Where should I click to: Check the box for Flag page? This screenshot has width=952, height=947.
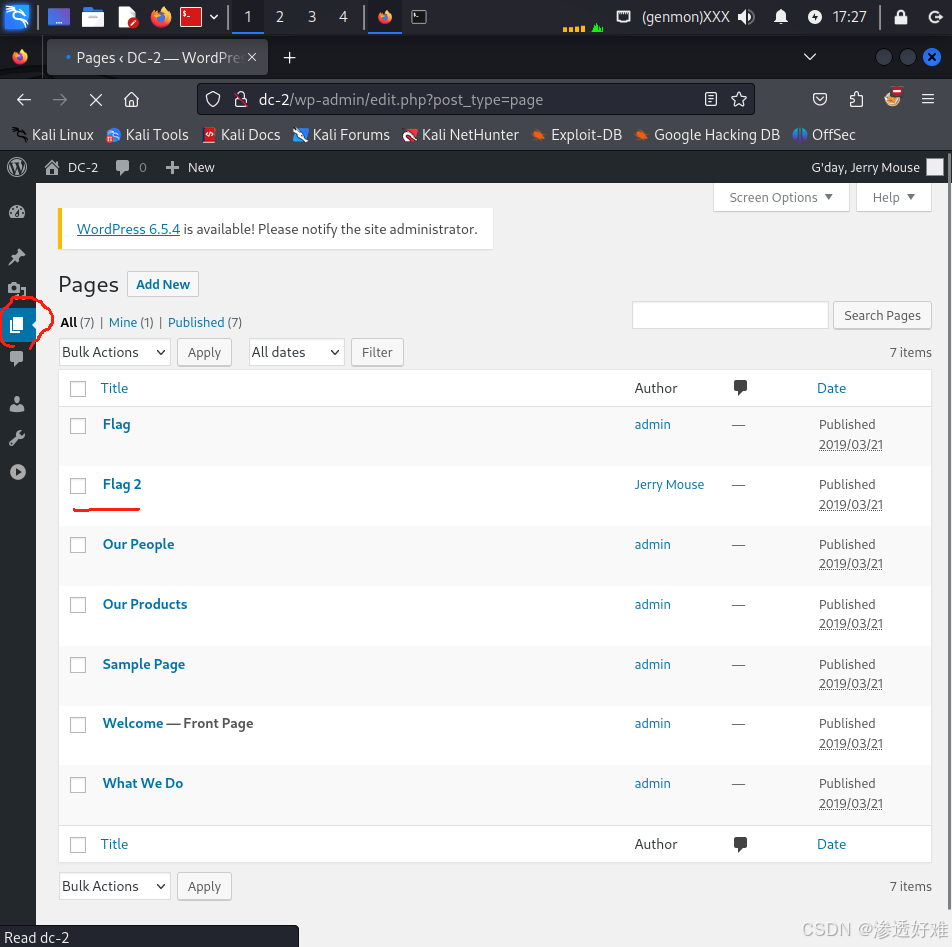coord(78,426)
